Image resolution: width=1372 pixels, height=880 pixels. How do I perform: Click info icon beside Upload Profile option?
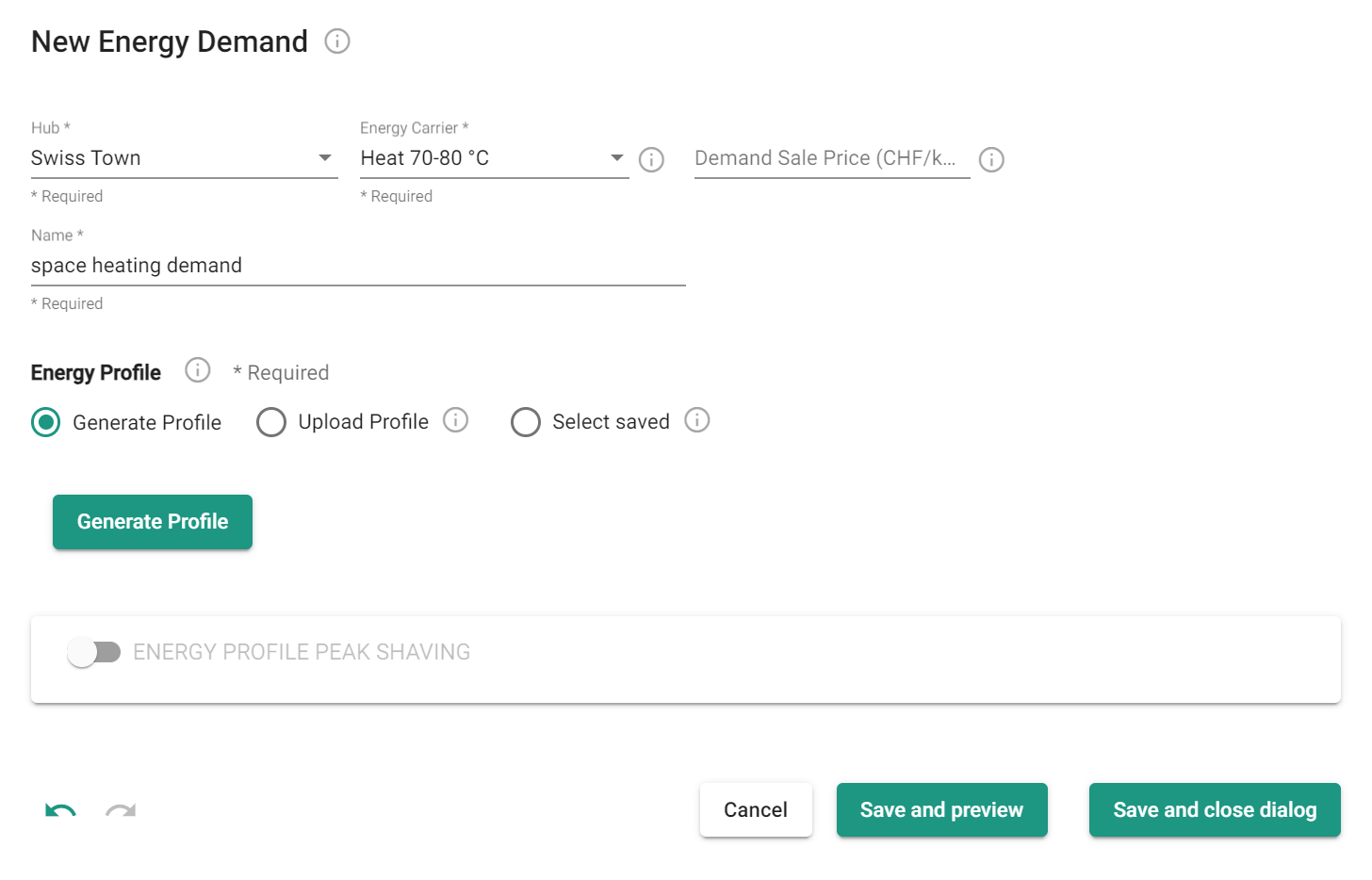coord(456,420)
